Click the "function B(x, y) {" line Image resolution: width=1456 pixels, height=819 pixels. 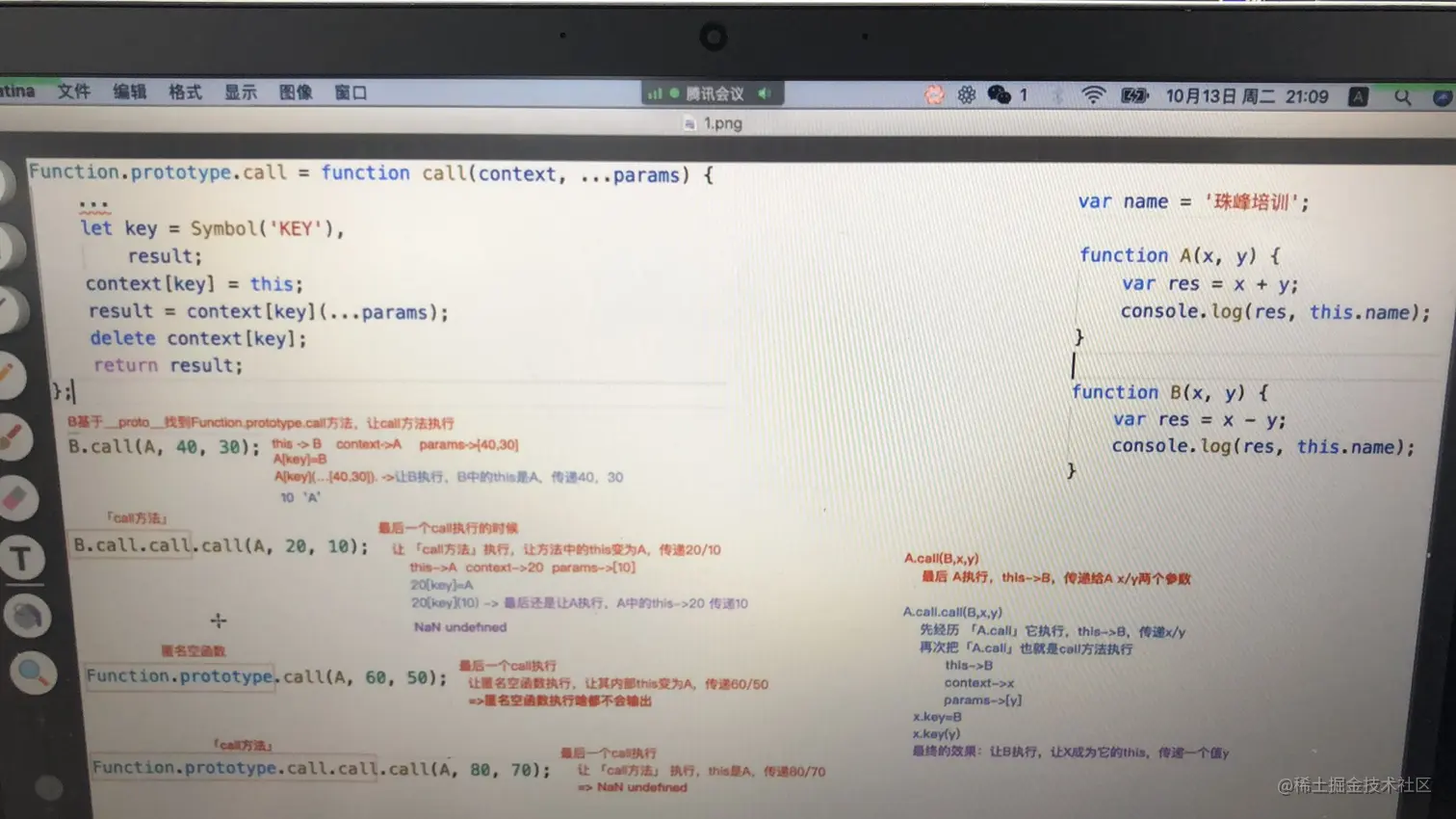pos(1170,392)
